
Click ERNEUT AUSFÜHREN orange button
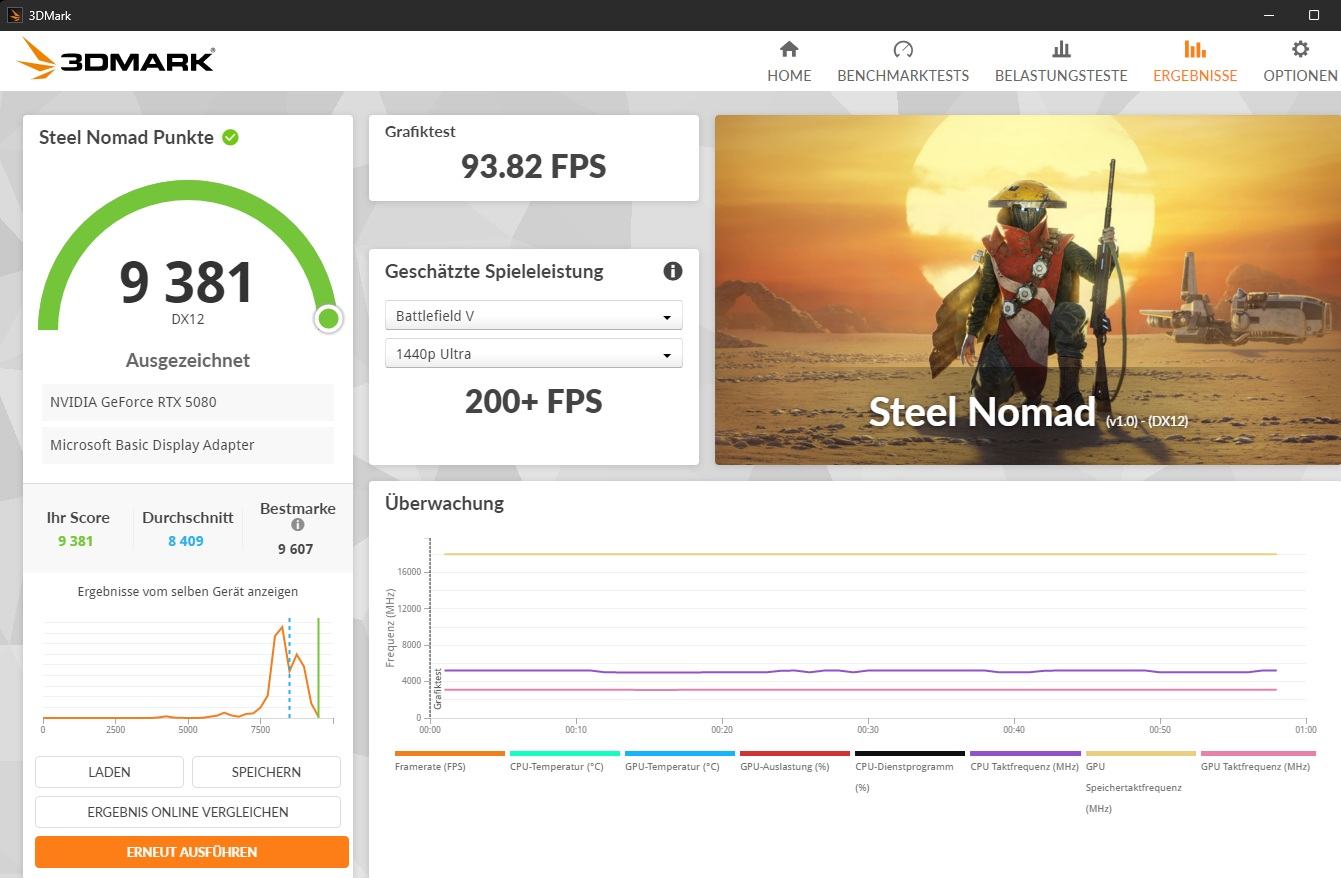coord(192,852)
